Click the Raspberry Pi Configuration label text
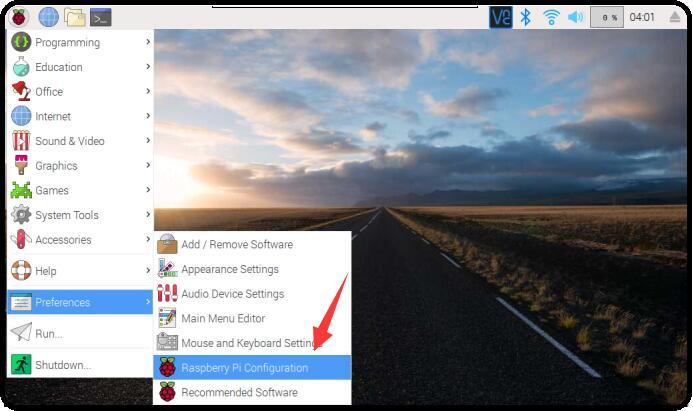Screen dimensions: 693x411 [244, 368]
